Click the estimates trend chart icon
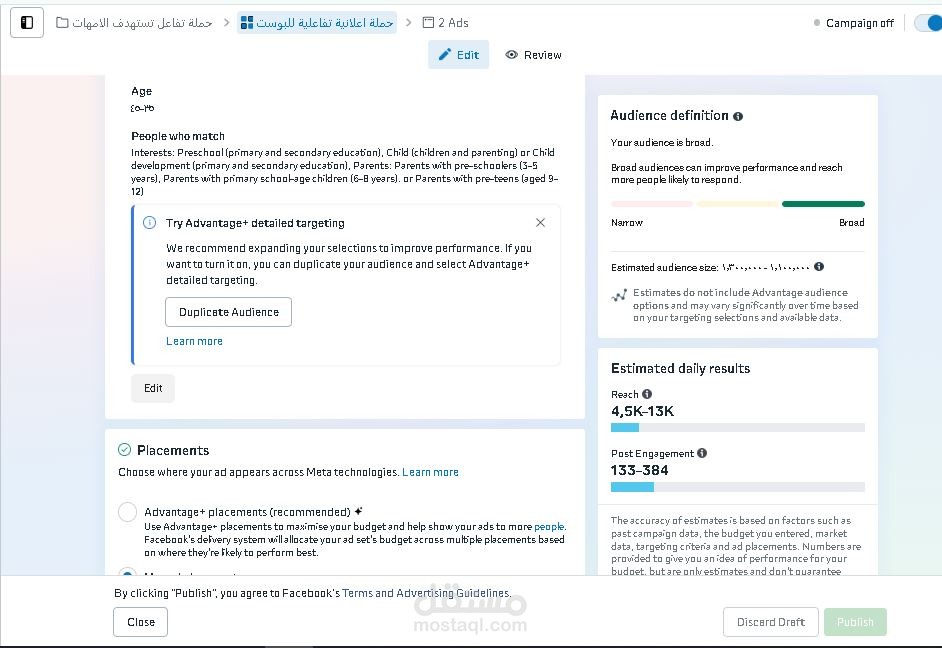 (x=619, y=295)
